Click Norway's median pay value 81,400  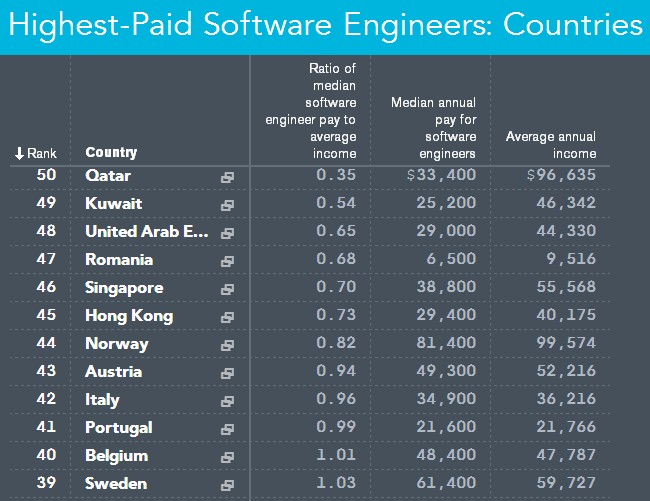443,344
